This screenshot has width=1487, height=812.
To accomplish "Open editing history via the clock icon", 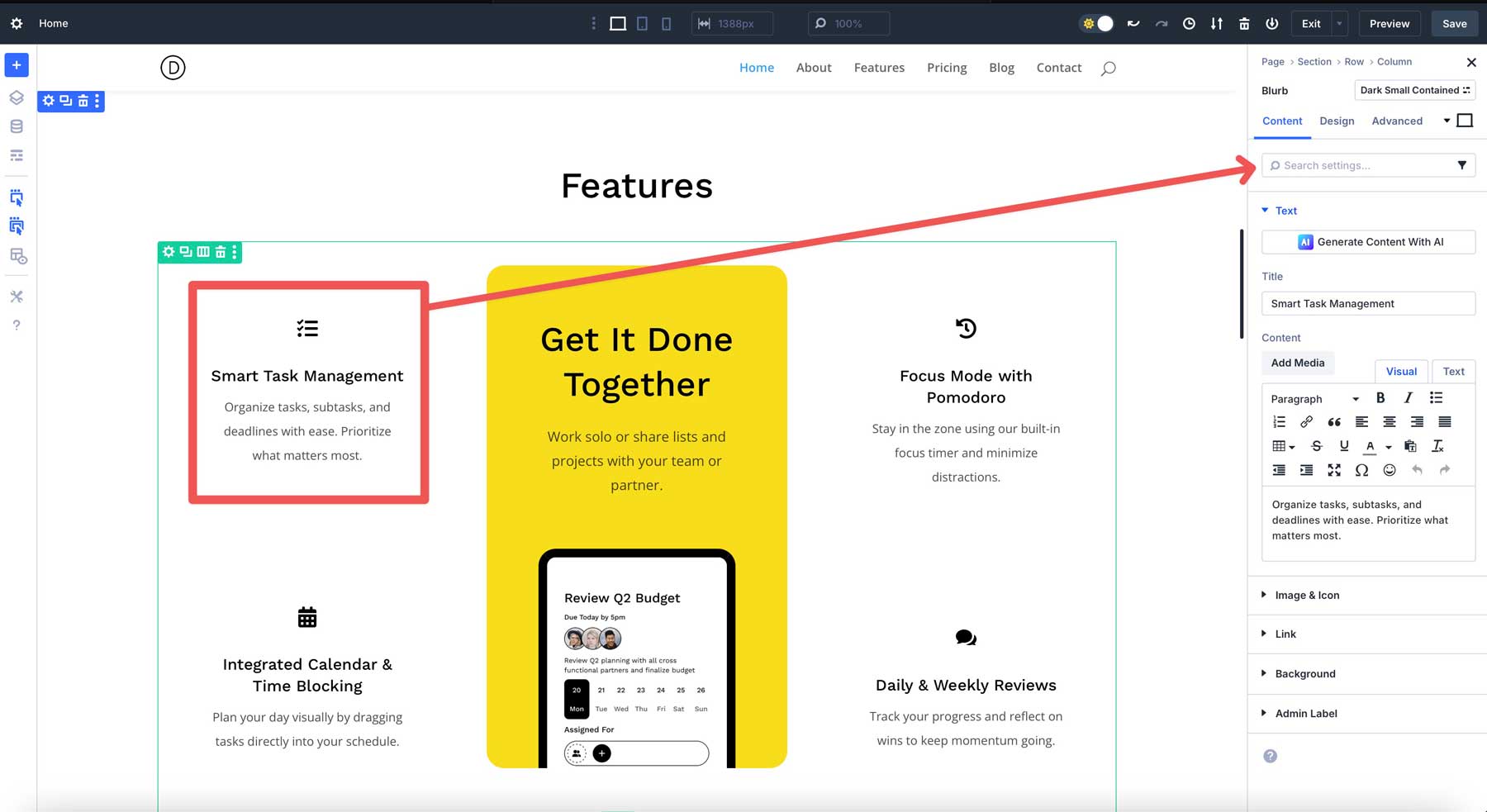I will [1189, 23].
